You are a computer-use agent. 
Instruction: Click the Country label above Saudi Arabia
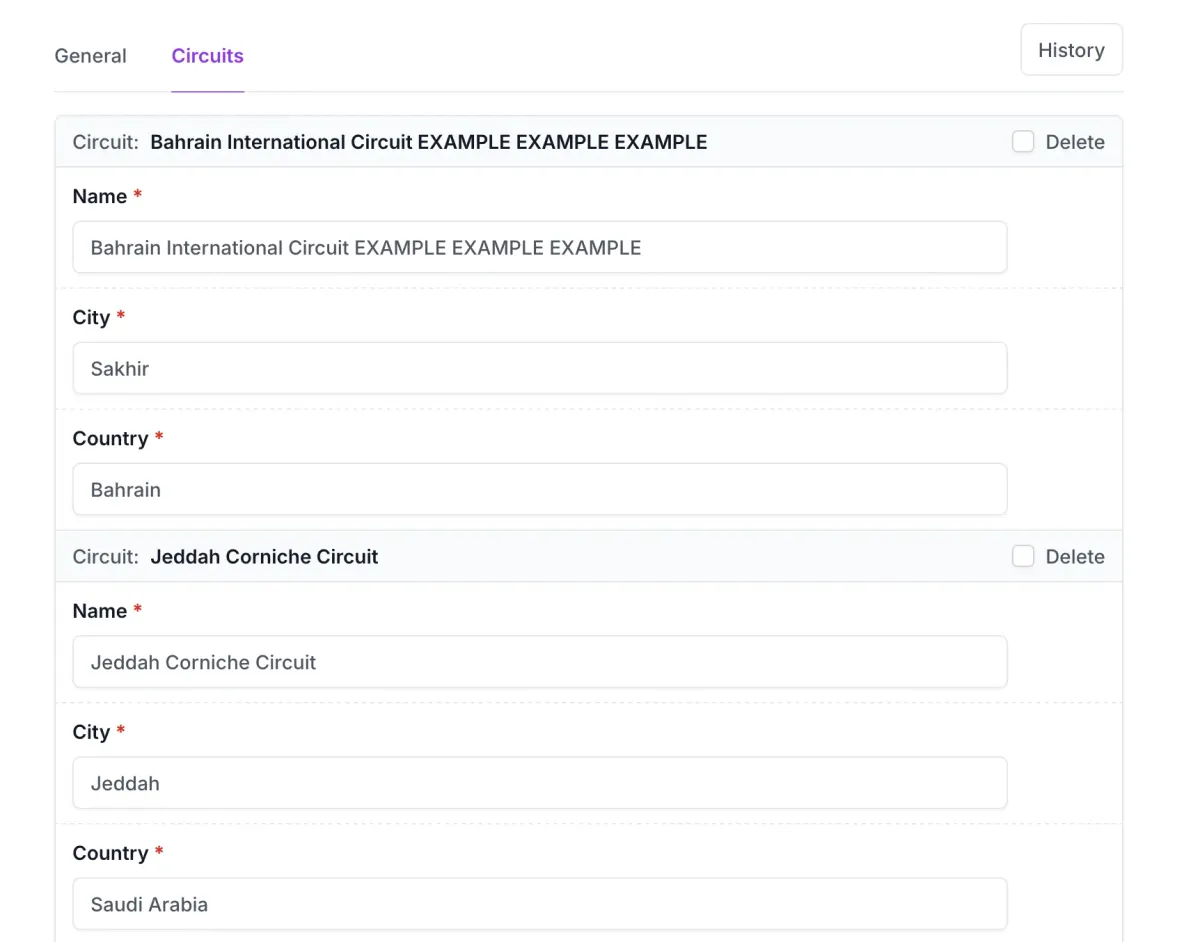pos(110,853)
